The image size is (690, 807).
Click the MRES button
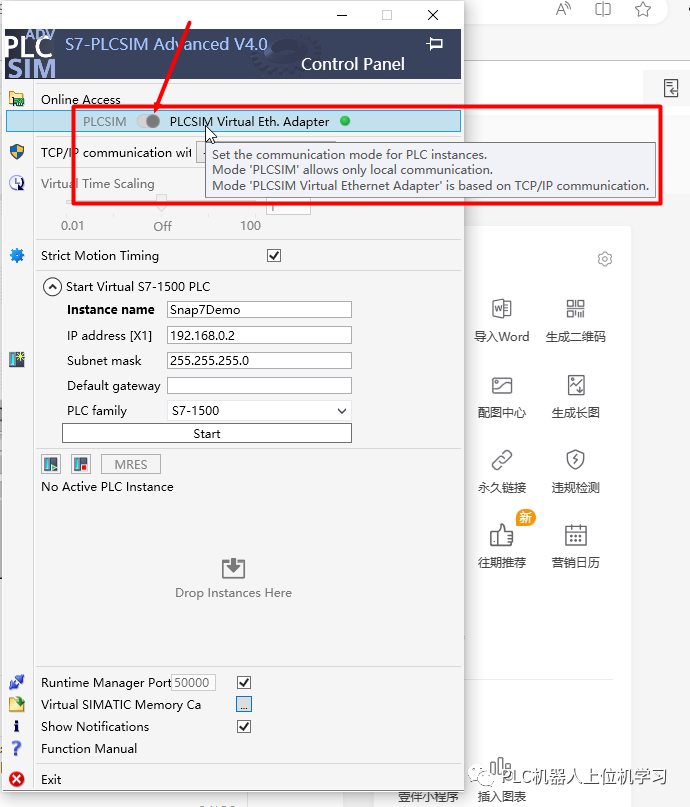coord(131,464)
